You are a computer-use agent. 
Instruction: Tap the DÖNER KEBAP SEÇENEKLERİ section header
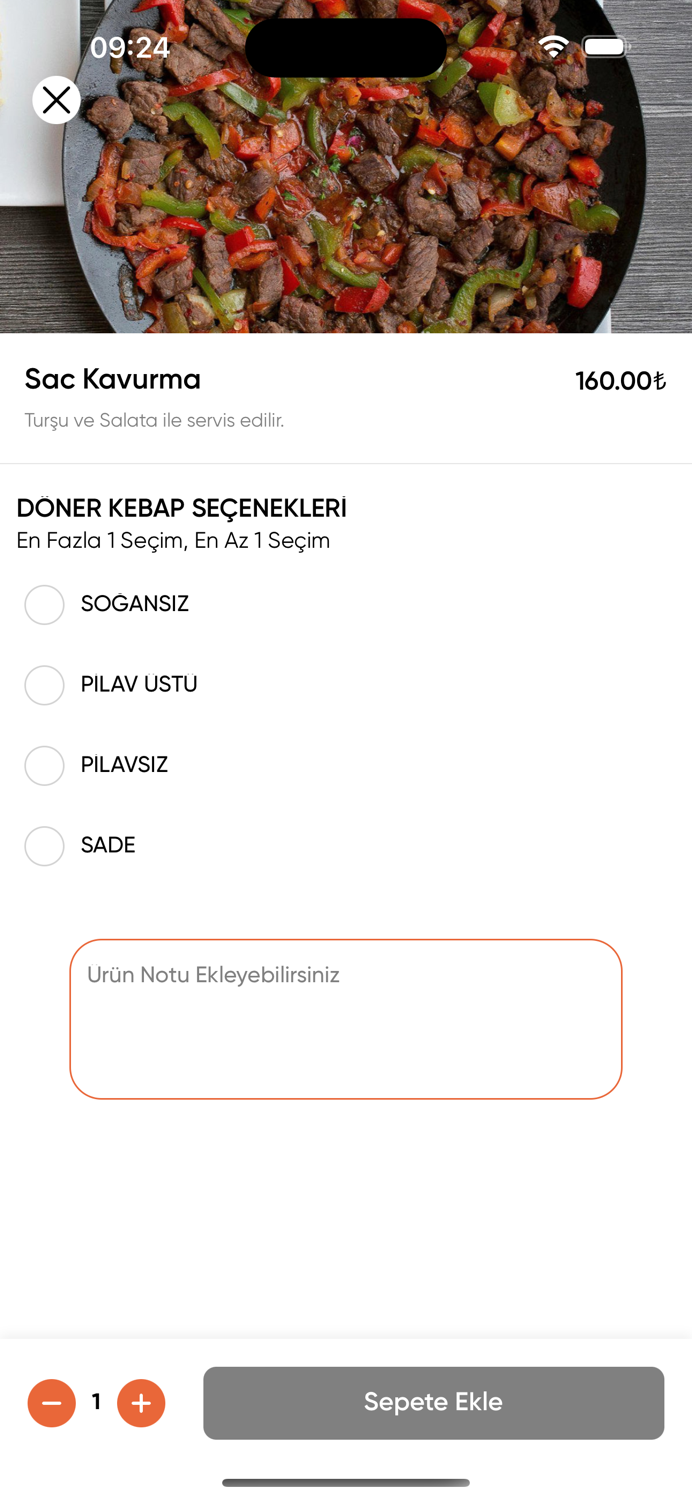coord(182,508)
